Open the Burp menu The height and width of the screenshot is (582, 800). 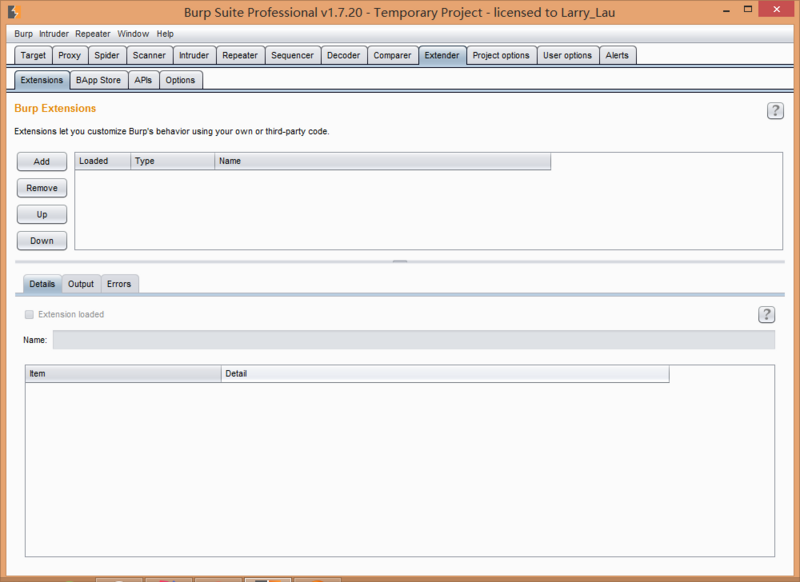(23, 34)
